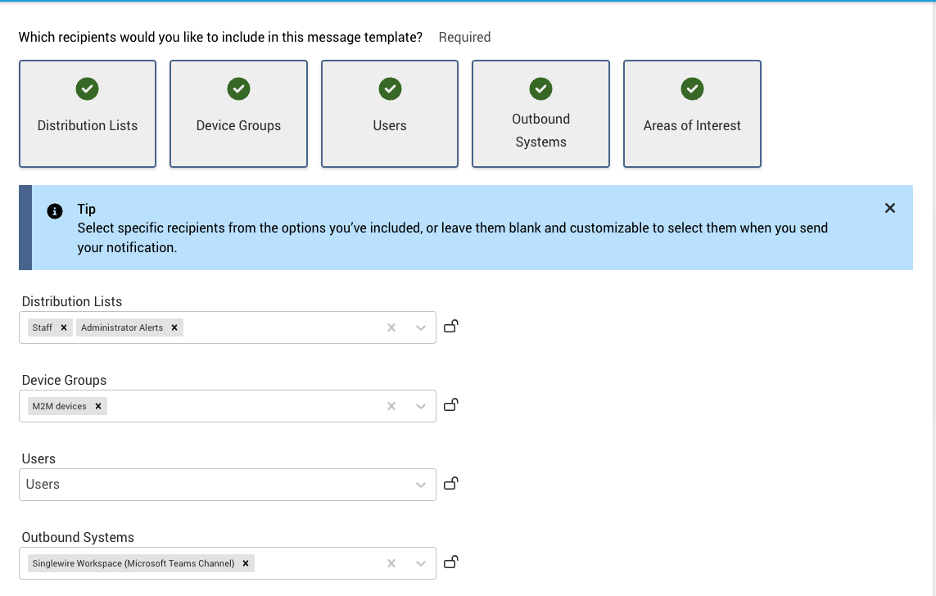Clear all selections in Outbound Systems field
Viewport: 936px width, 596px height.
click(392, 563)
